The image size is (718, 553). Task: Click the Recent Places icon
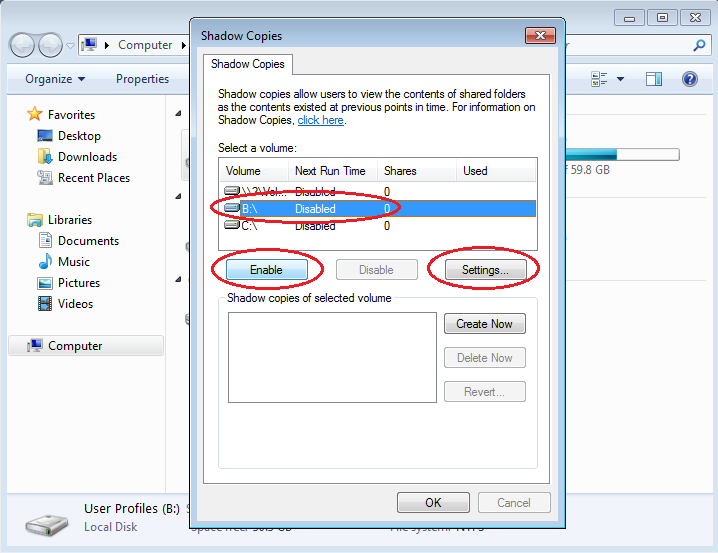pos(45,178)
